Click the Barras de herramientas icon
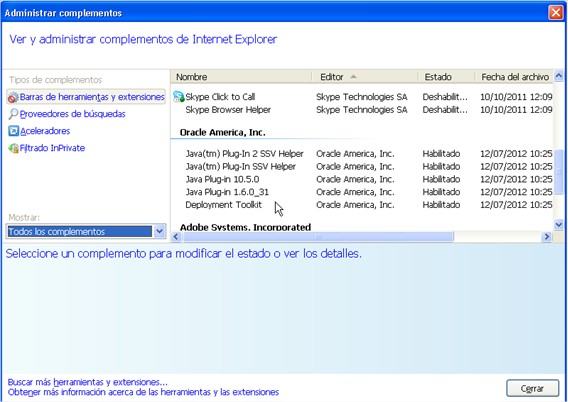Viewport: 568px width, 402px height. 13,97
